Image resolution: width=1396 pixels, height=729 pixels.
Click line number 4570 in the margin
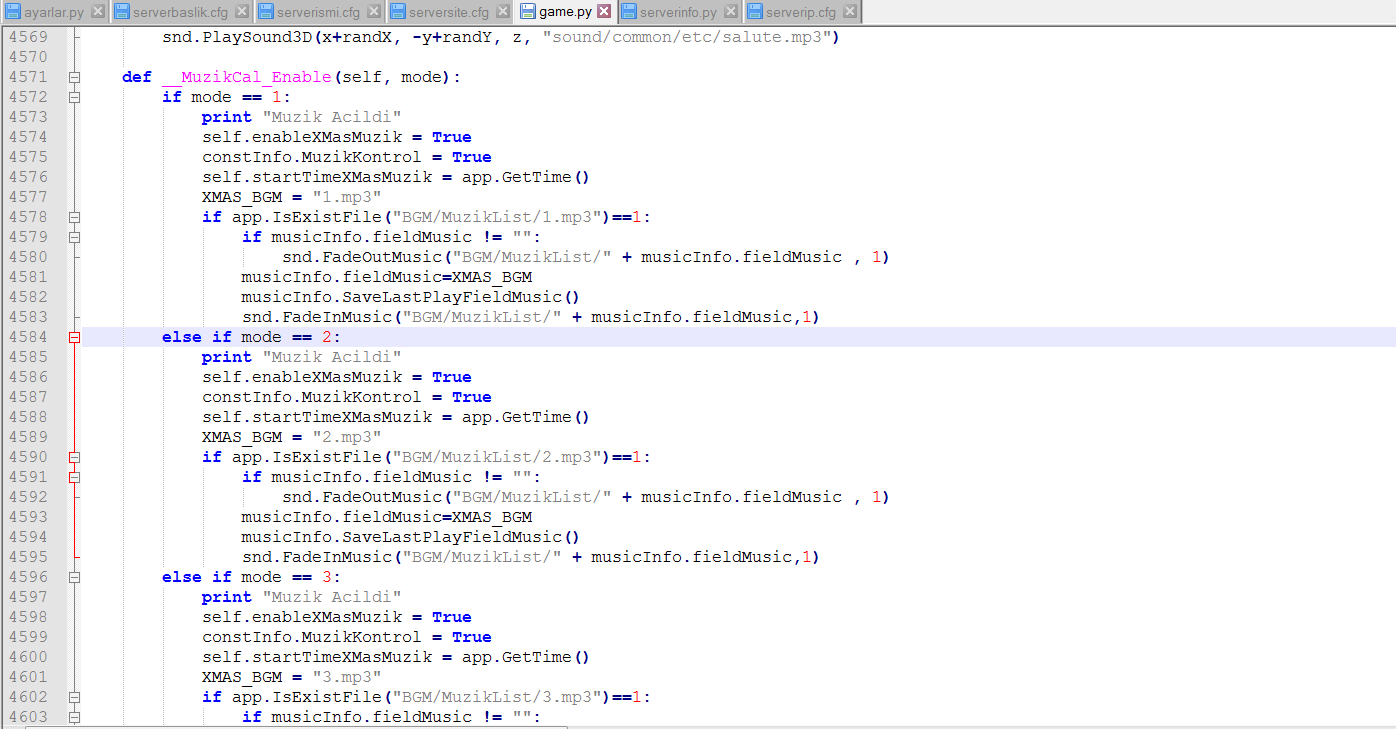tap(28, 57)
